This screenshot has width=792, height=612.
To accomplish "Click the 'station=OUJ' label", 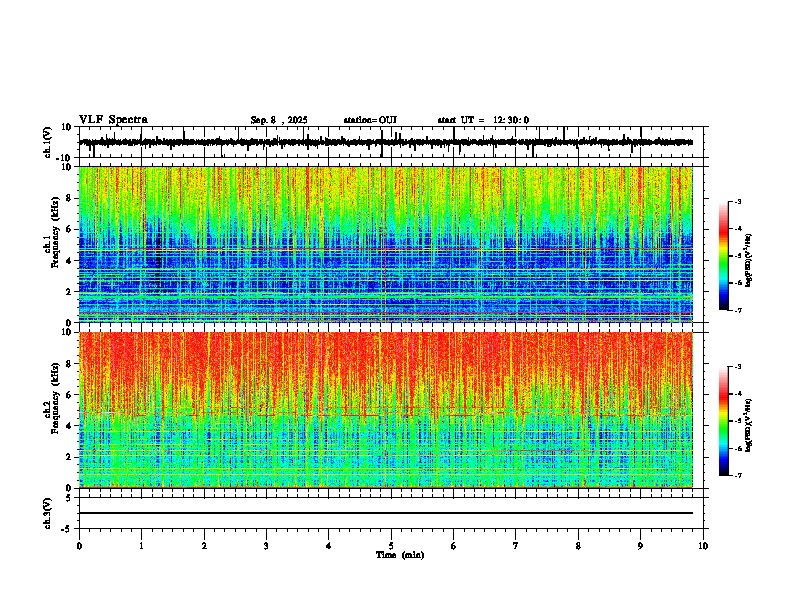I will click(370, 120).
